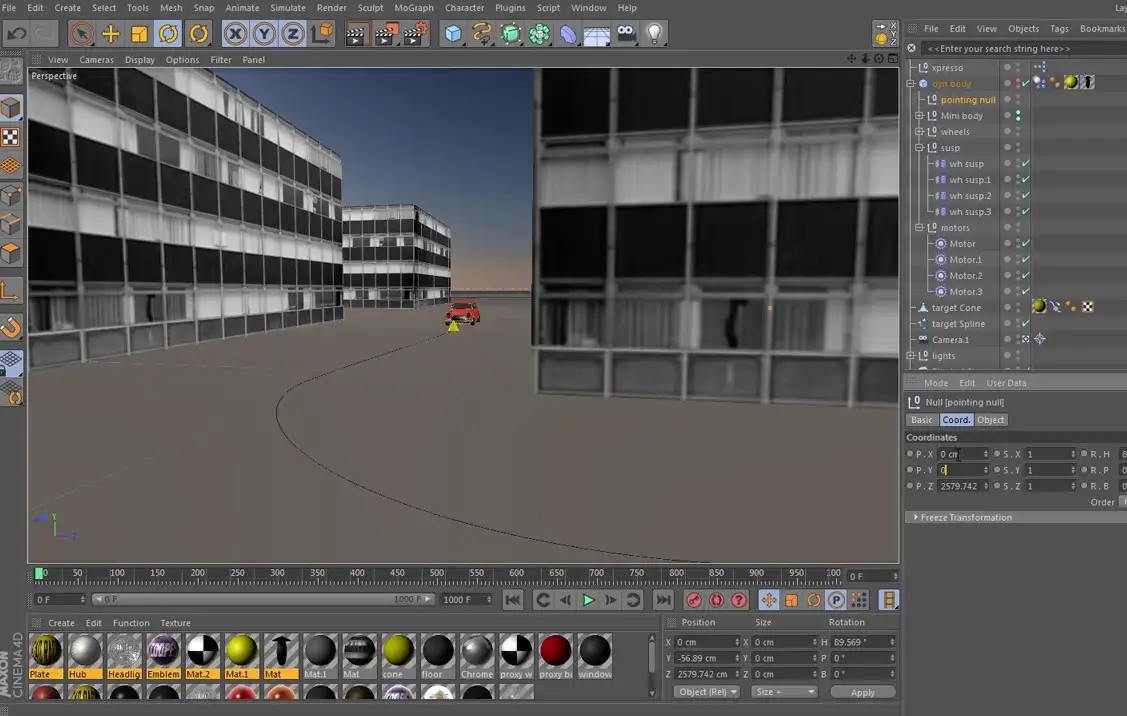Open the MoGraph menu
Screen dimensions: 1127x716
tap(414, 8)
